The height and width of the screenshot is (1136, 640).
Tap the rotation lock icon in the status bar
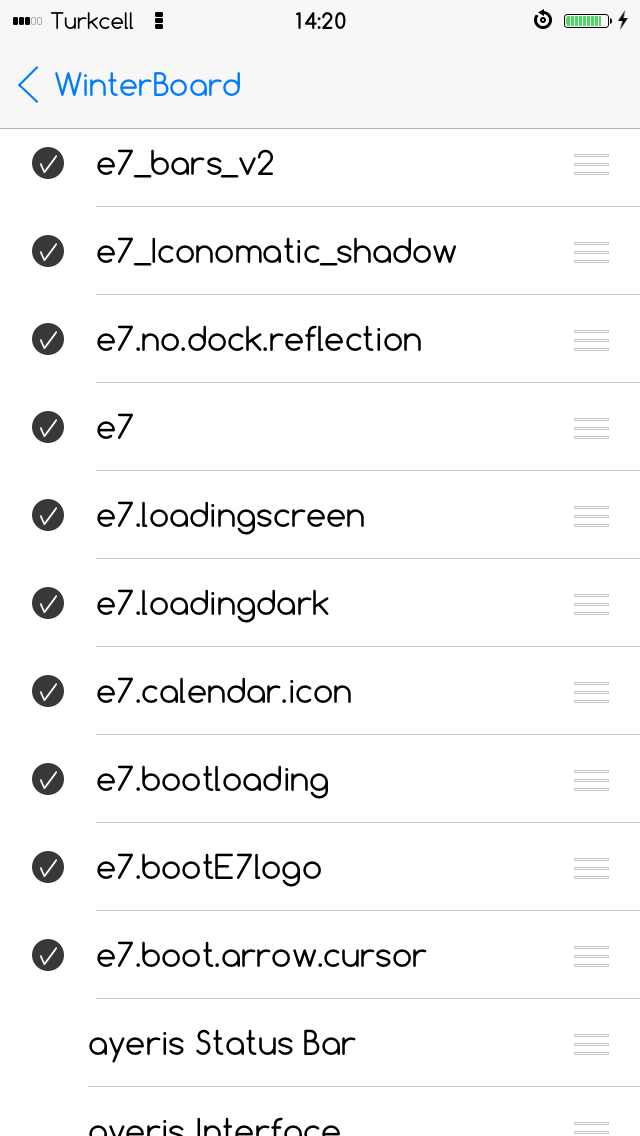coord(543,20)
